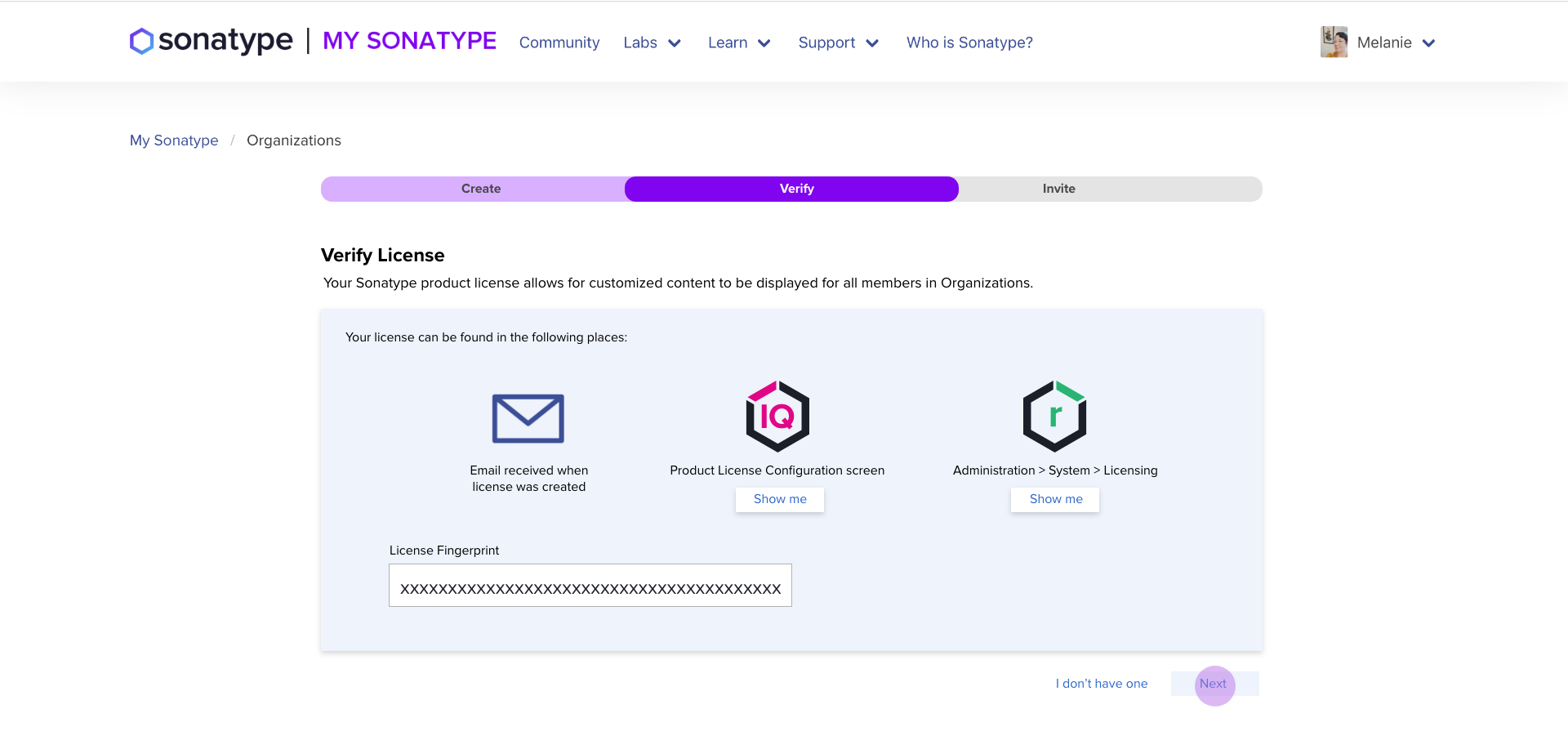Image resolution: width=1568 pixels, height=731 pixels.
Task: Expand the Learn dropdown chevron
Action: point(764,43)
